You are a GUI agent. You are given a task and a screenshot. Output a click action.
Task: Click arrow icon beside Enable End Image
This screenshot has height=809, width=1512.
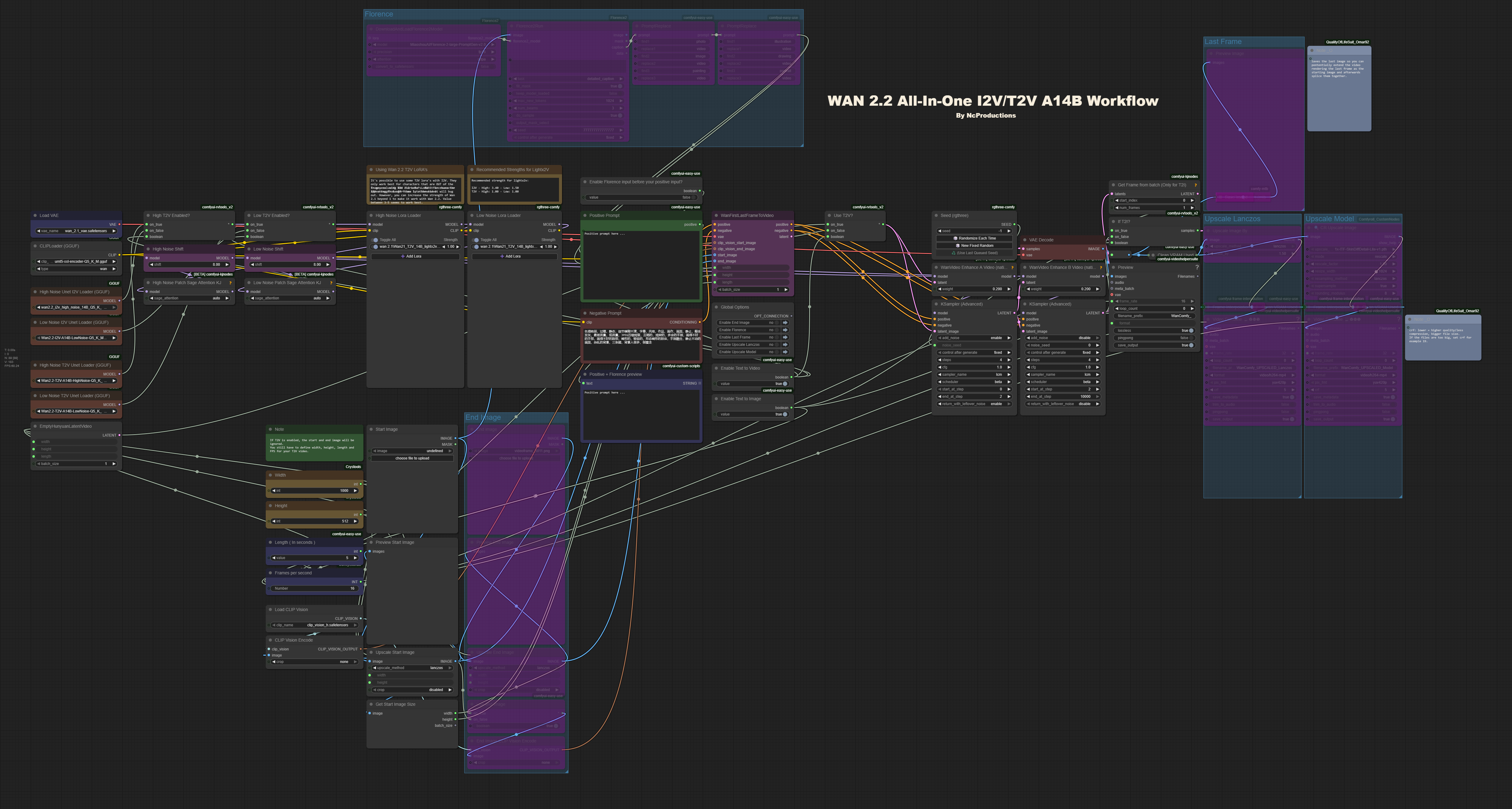point(785,323)
